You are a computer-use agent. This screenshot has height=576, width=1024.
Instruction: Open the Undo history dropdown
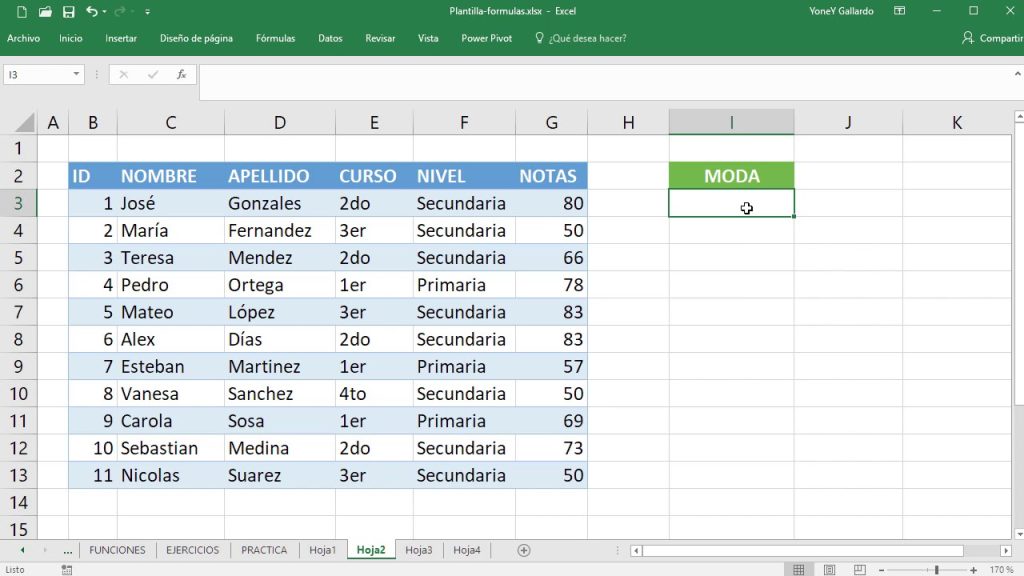pos(104,12)
